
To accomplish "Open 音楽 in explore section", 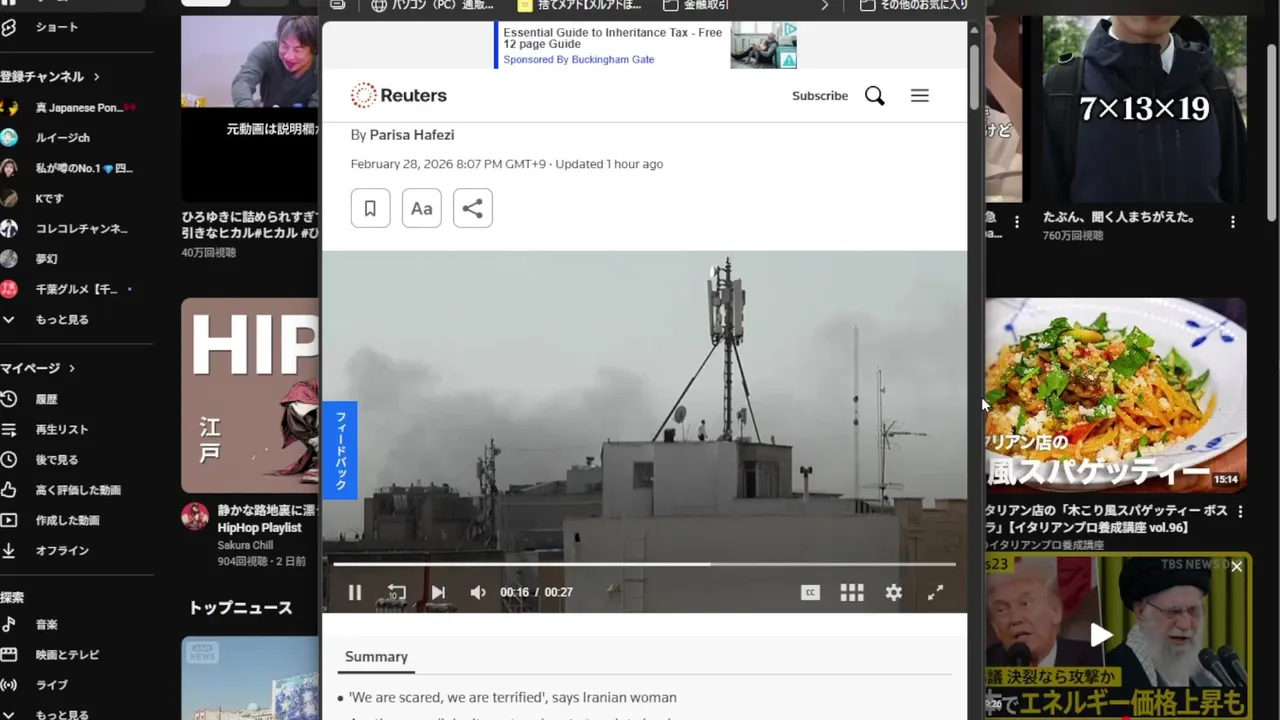I will pos(46,625).
